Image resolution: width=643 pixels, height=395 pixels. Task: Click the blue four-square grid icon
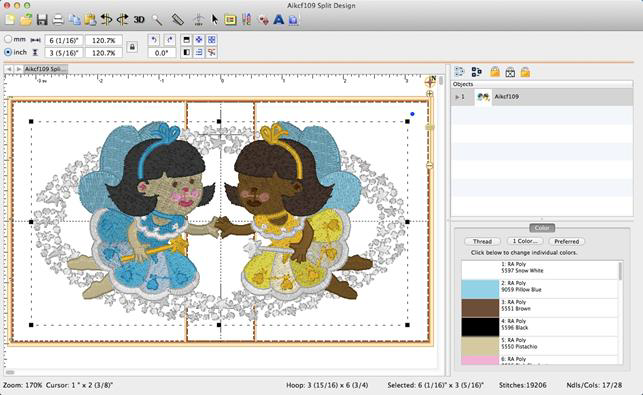click(x=212, y=40)
